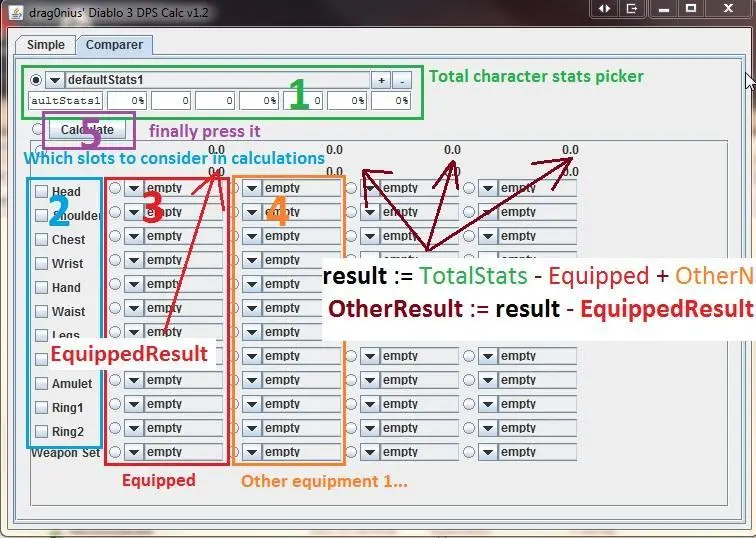This screenshot has width=756, height=538.
Task: Click the 0% field next to aultStats1
Action: 127,101
